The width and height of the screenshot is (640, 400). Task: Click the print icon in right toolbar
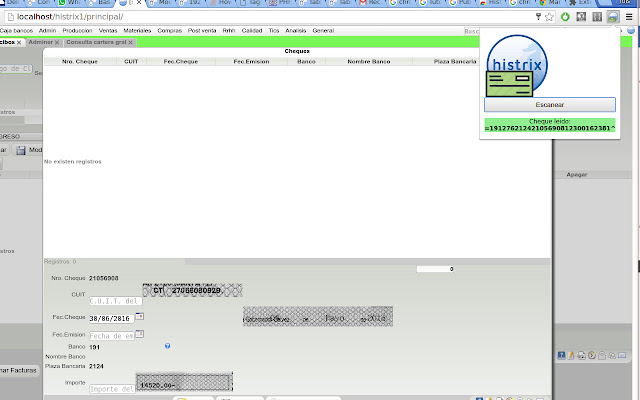click(582, 356)
